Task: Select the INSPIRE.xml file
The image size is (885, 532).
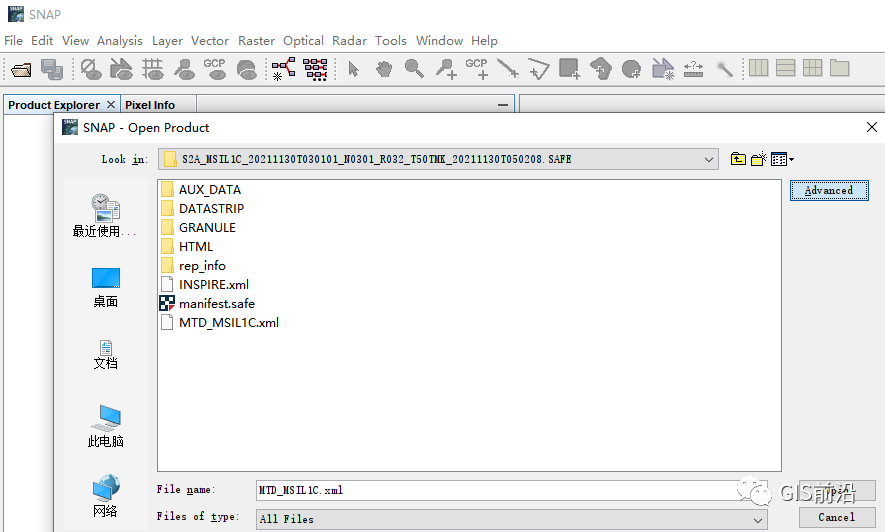Action: (214, 284)
